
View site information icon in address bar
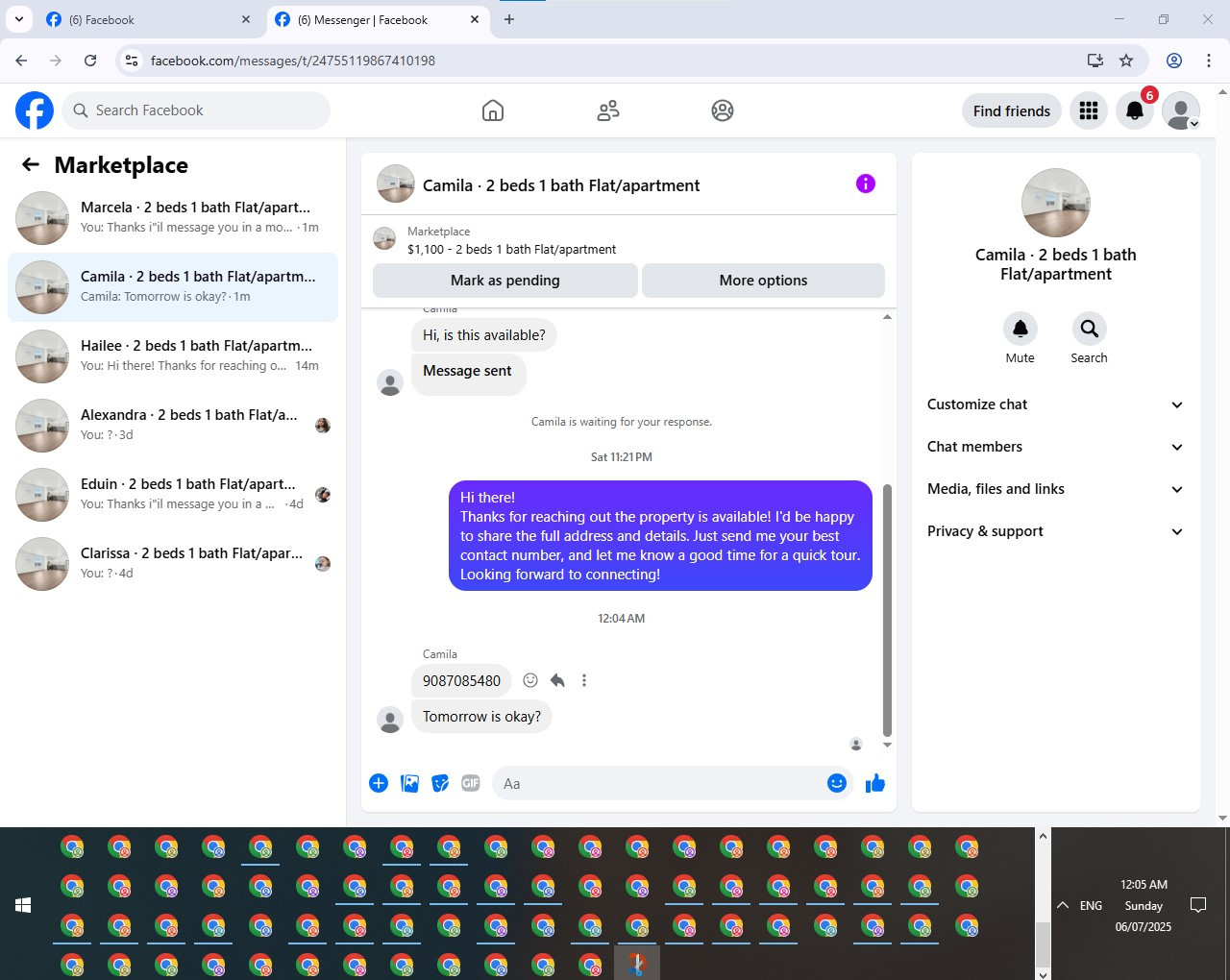tap(132, 61)
